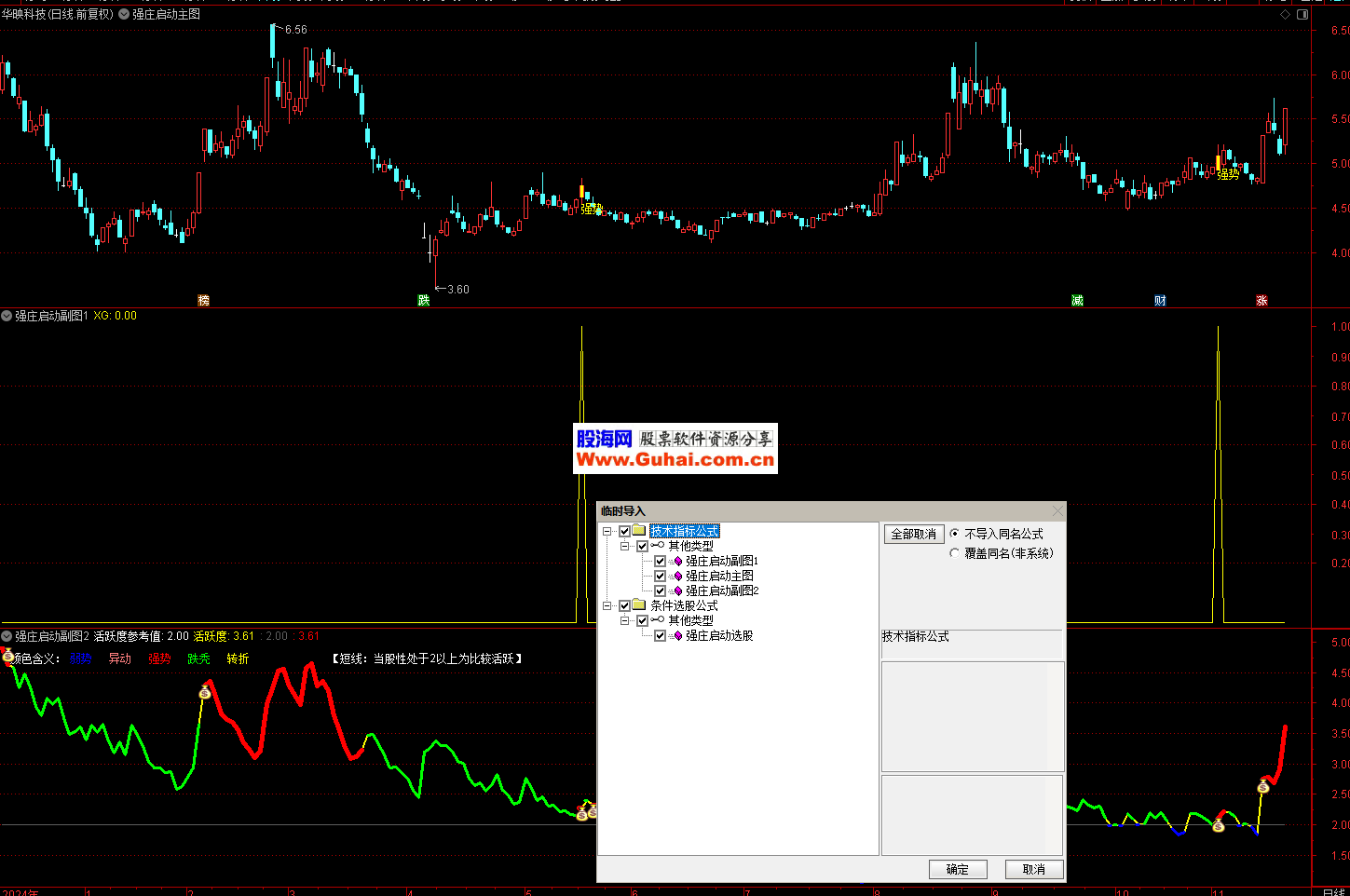The height and width of the screenshot is (896, 1350).
Task: Open the 强庄启动副图1 indicator dropdown arrow
Action: [x=7, y=317]
